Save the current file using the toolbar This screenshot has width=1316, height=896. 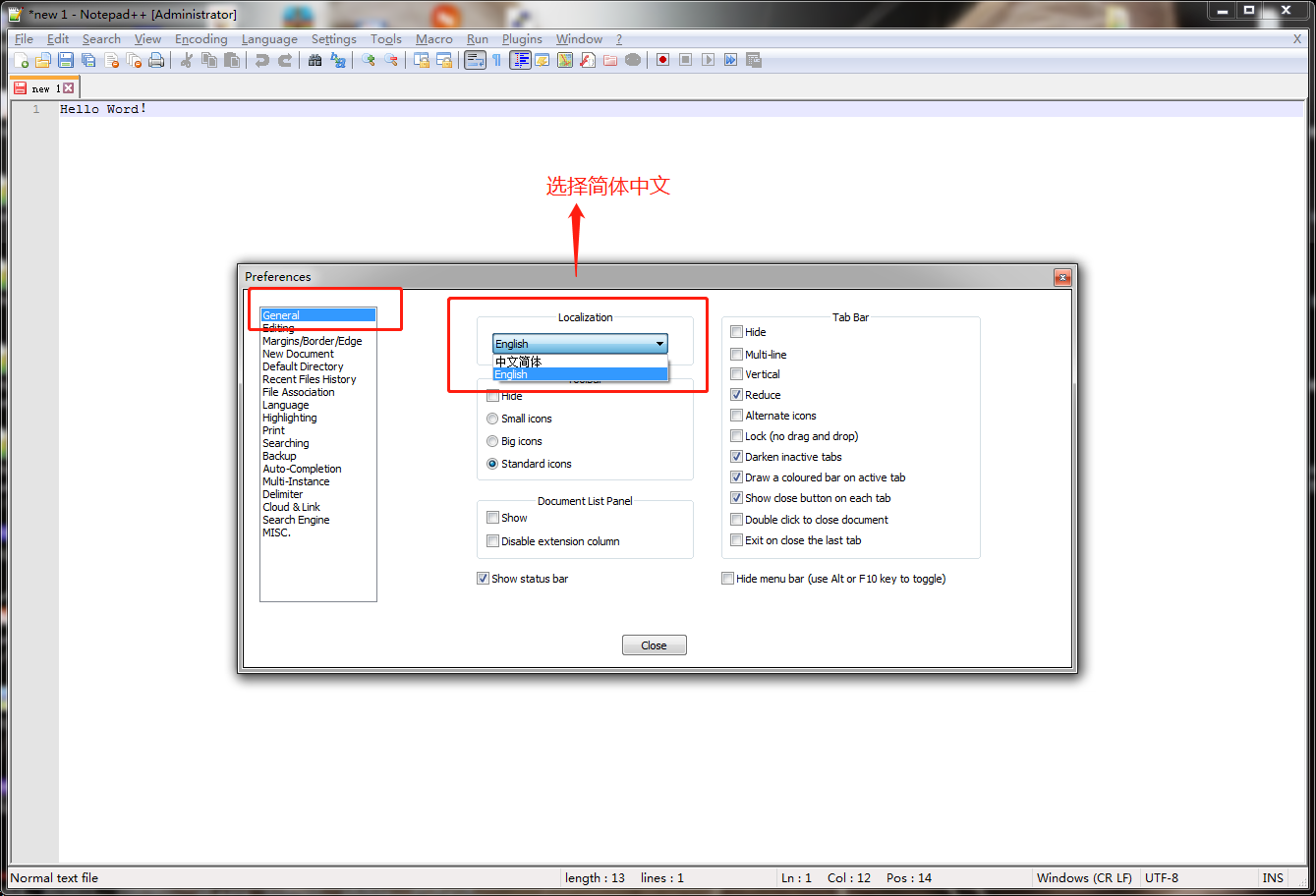coord(66,60)
